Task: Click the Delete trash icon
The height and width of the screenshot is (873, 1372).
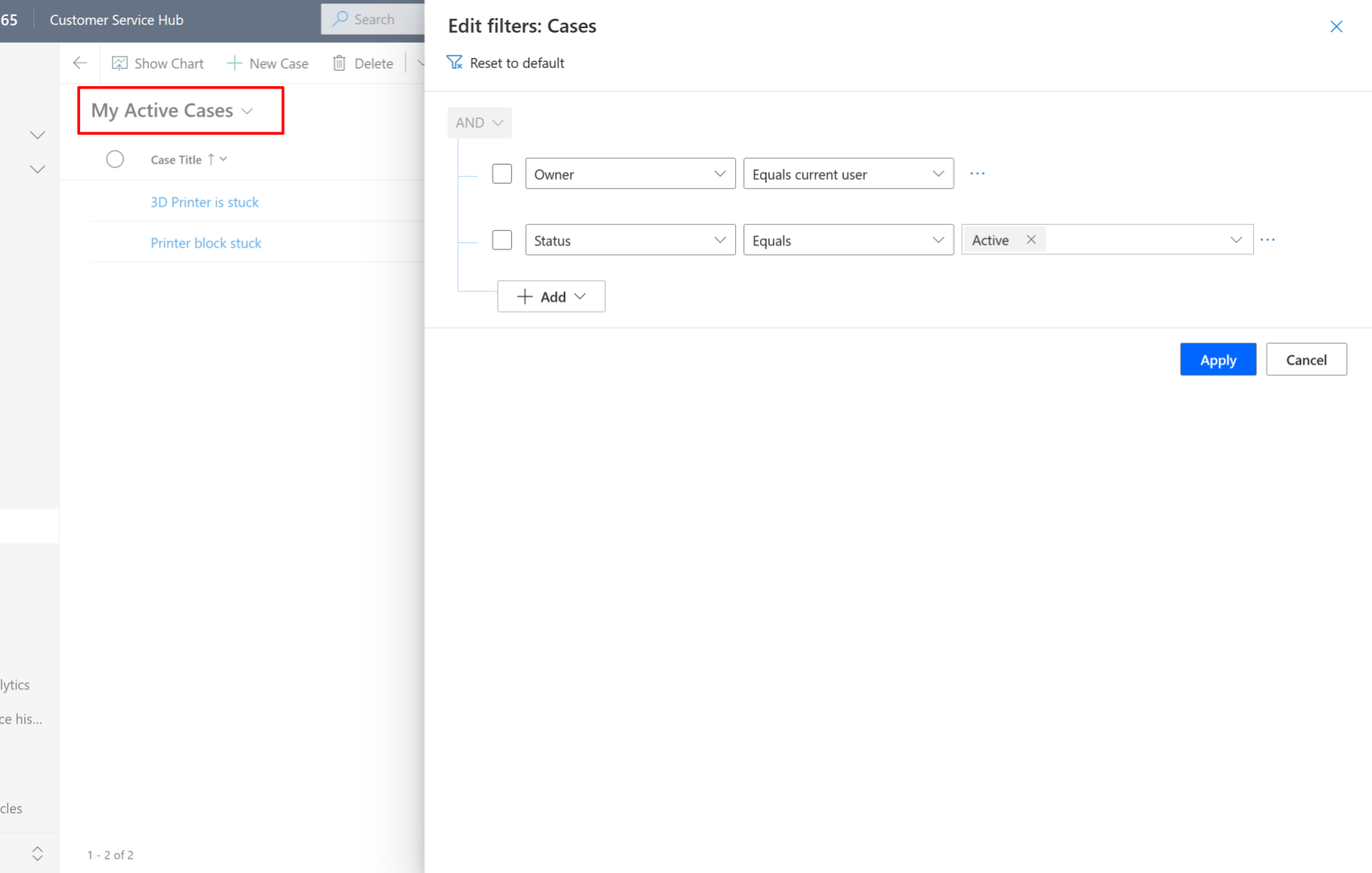Action: 339,63
